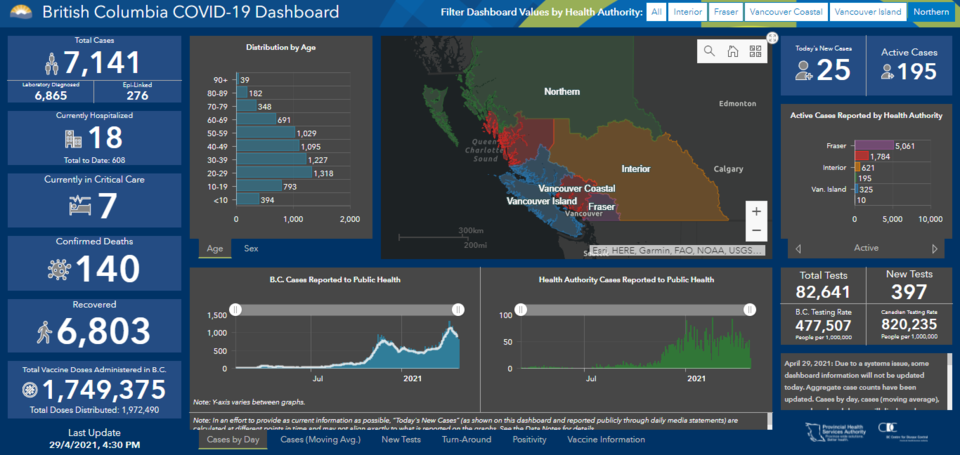Open the Cases by Day tab
960x455 pixels.
[233, 440]
